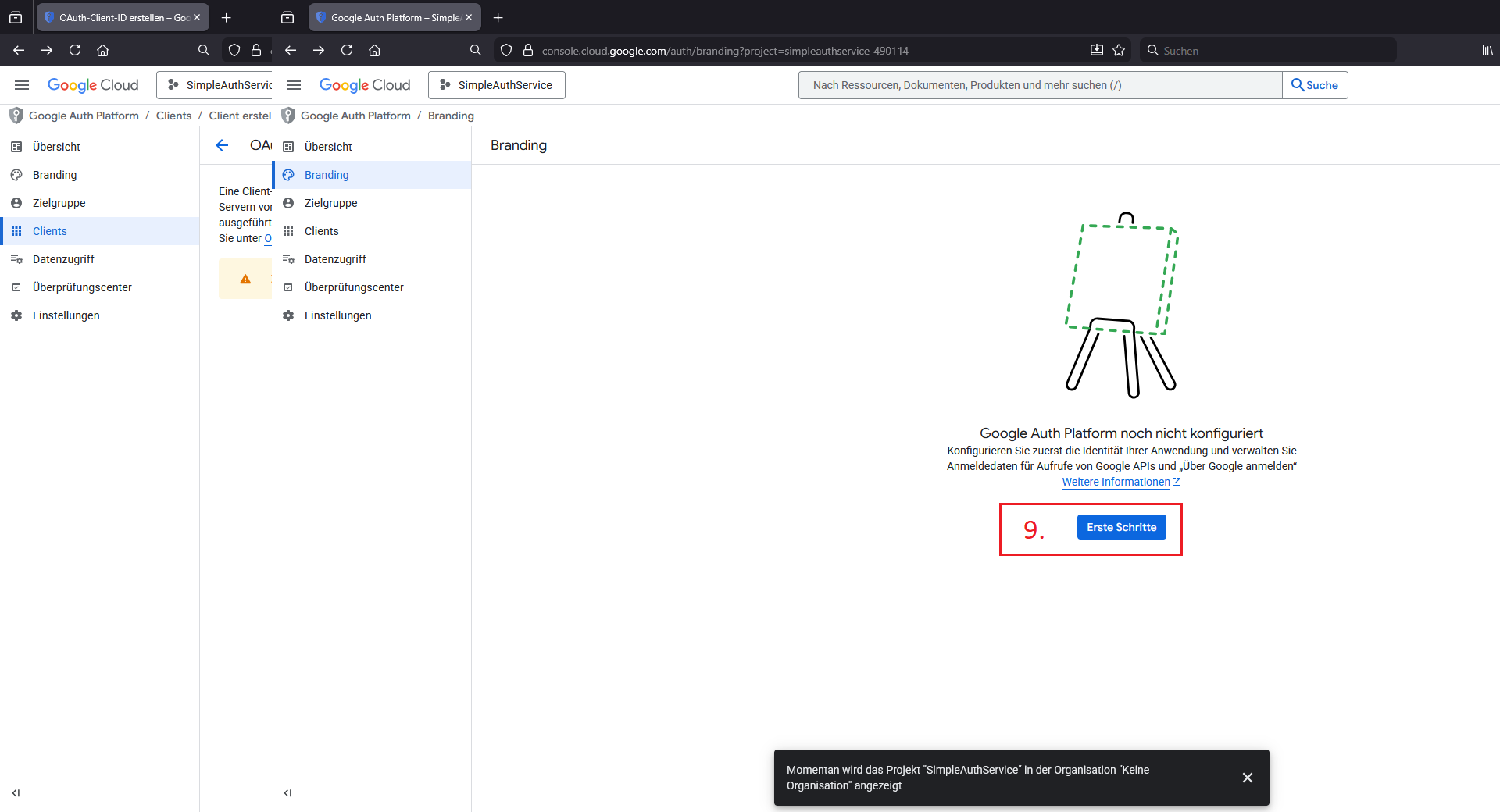The height and width of the screenshot is (812, 1500).
Task: Reload page in left browser window
Action: (75, 50)
